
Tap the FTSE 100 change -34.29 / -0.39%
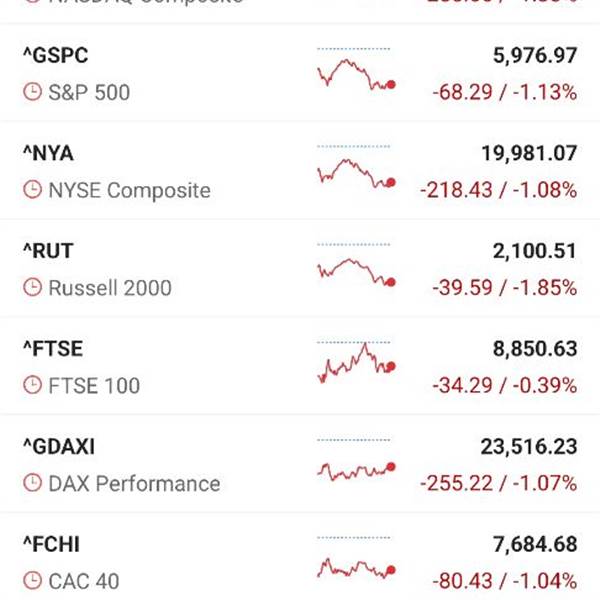pos(505,385)
